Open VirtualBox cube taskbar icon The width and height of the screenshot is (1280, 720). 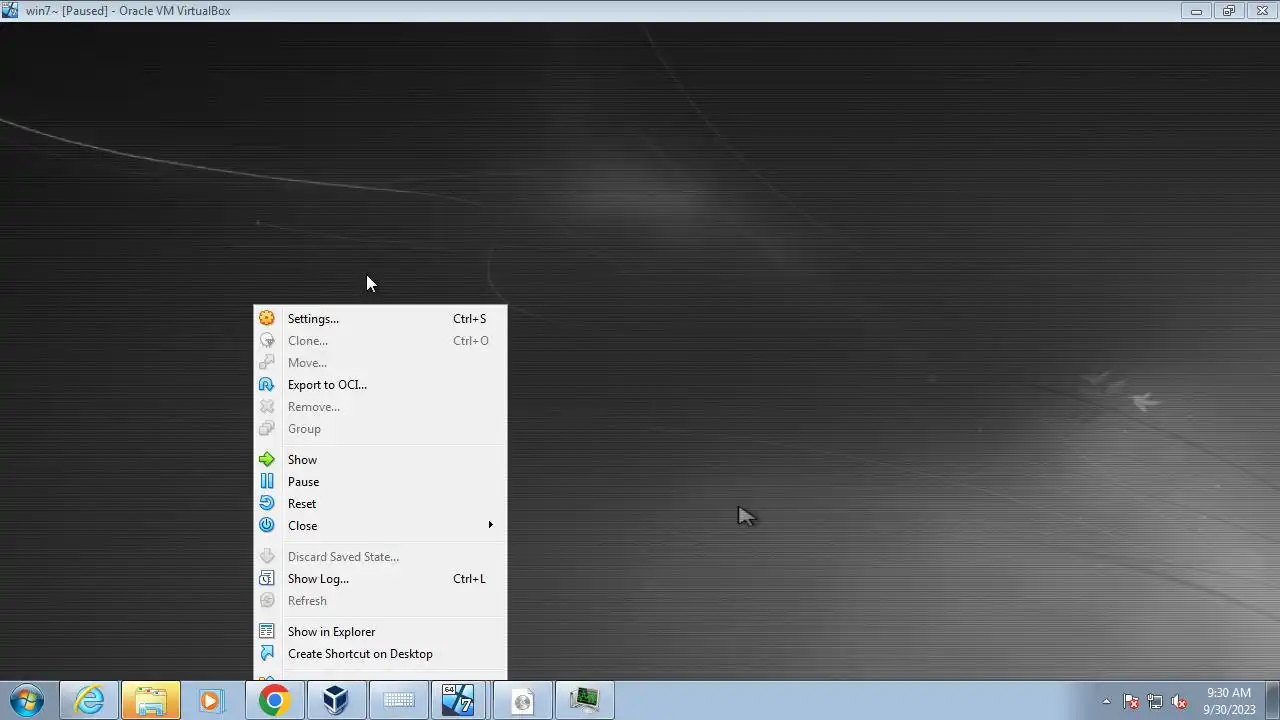336,701
